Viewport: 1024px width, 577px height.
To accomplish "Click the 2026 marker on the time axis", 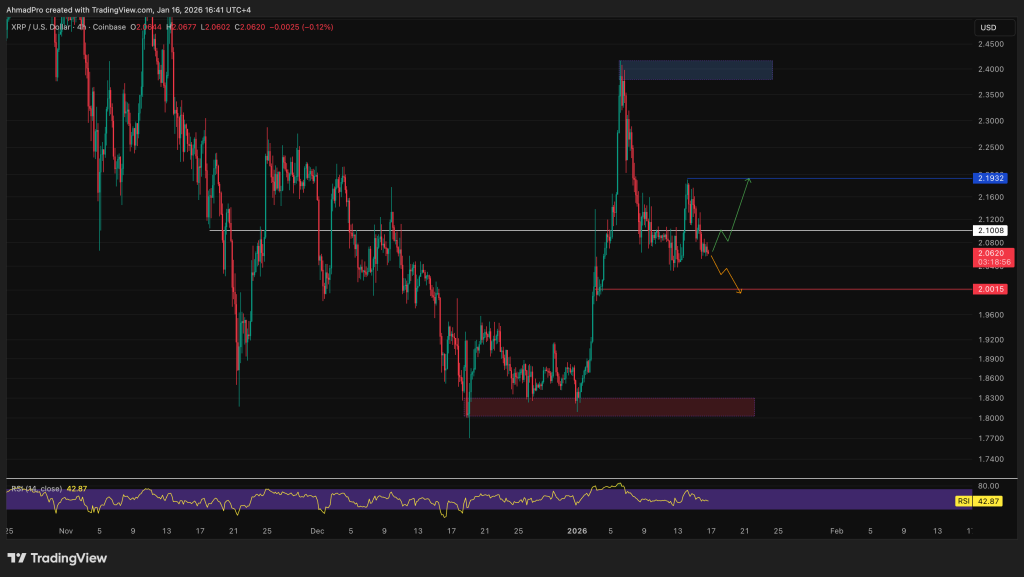I will point(575,532).
